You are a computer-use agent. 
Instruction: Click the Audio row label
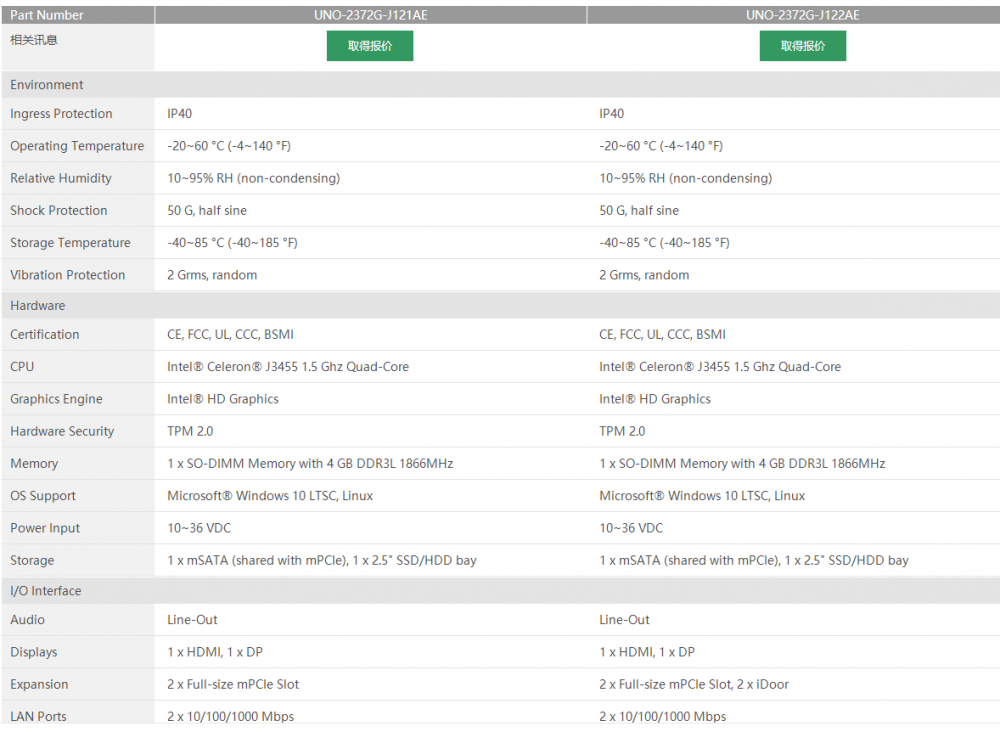point(27,620)
